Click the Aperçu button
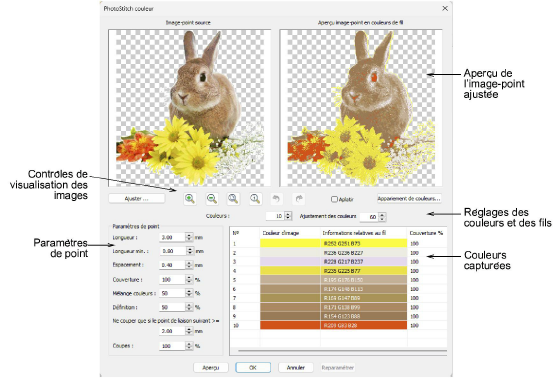This screenshot has height=392, width=555. 211,368
